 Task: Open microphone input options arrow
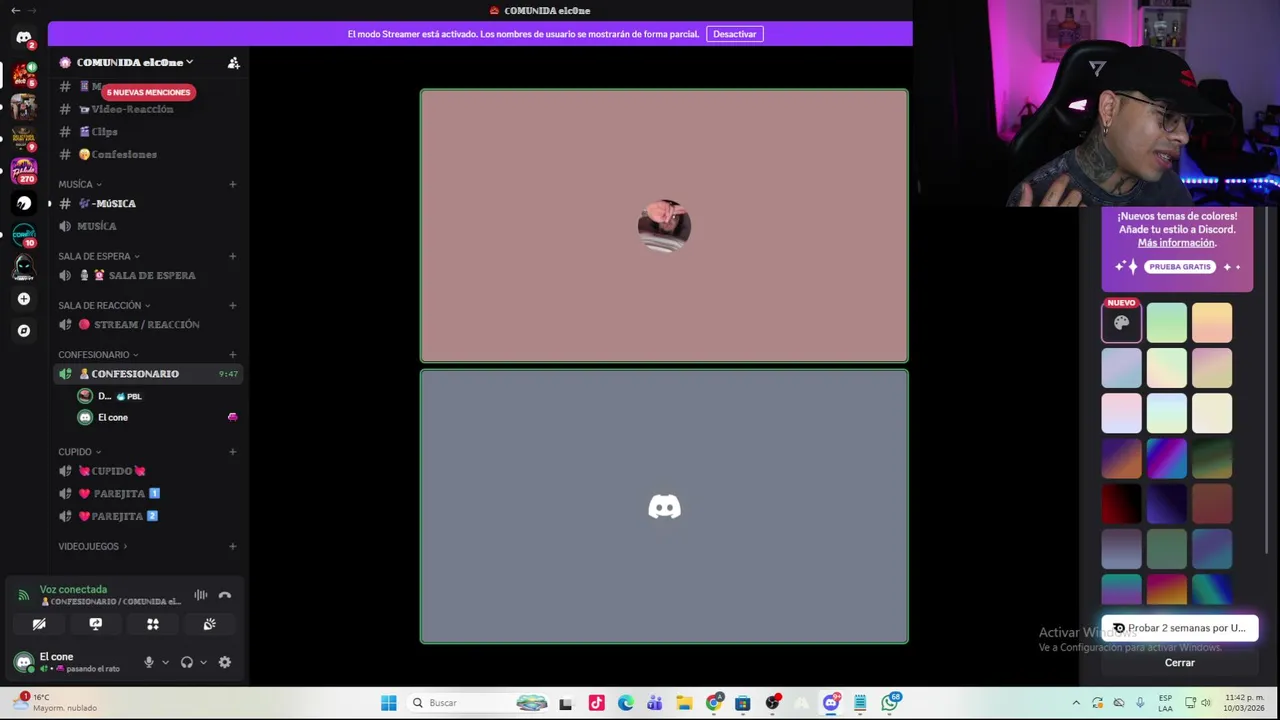pos(165,662)
